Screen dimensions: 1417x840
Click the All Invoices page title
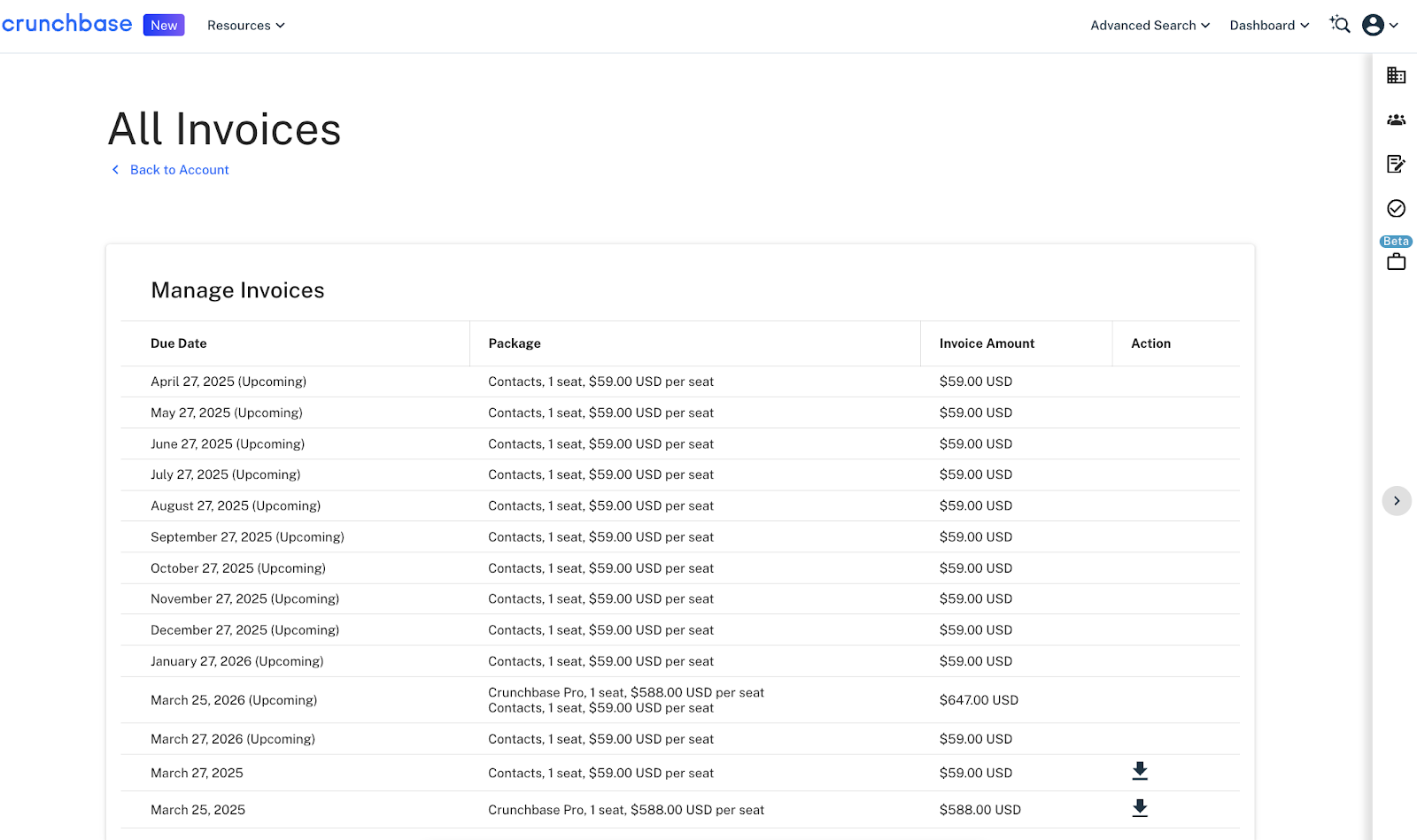point(225,129)
